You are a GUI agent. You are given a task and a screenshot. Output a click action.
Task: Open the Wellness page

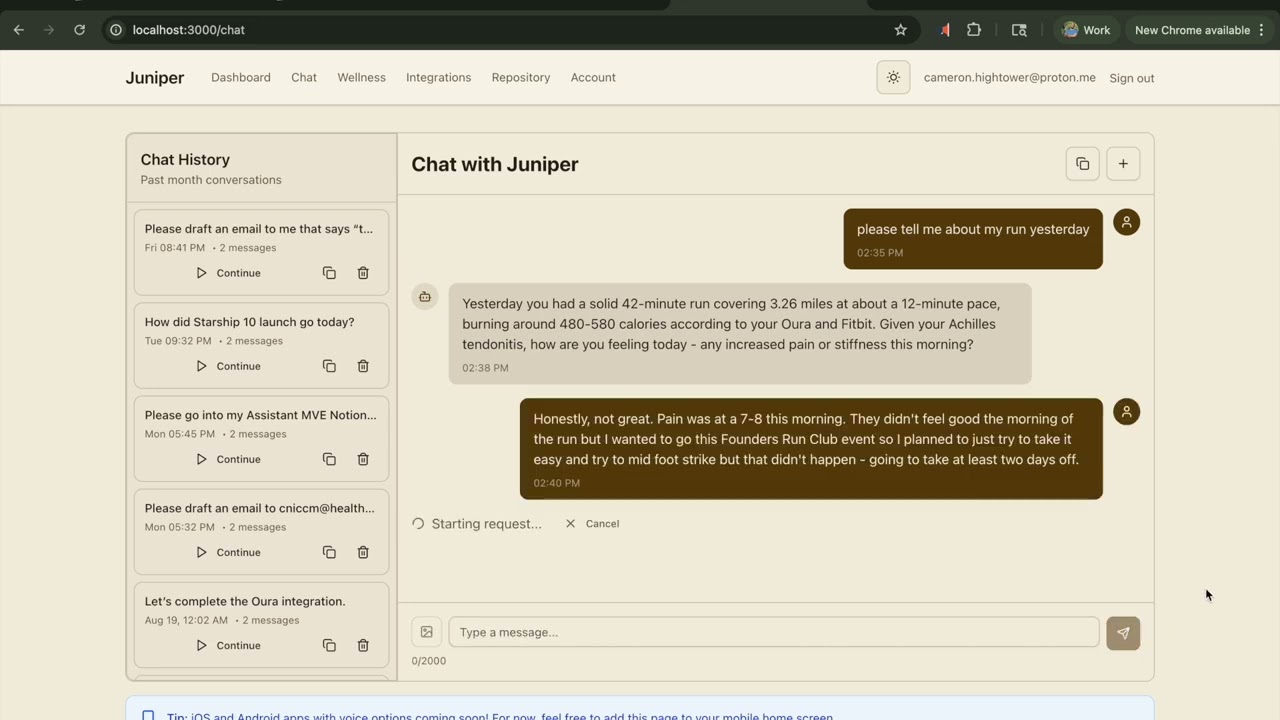coord(361,78)
